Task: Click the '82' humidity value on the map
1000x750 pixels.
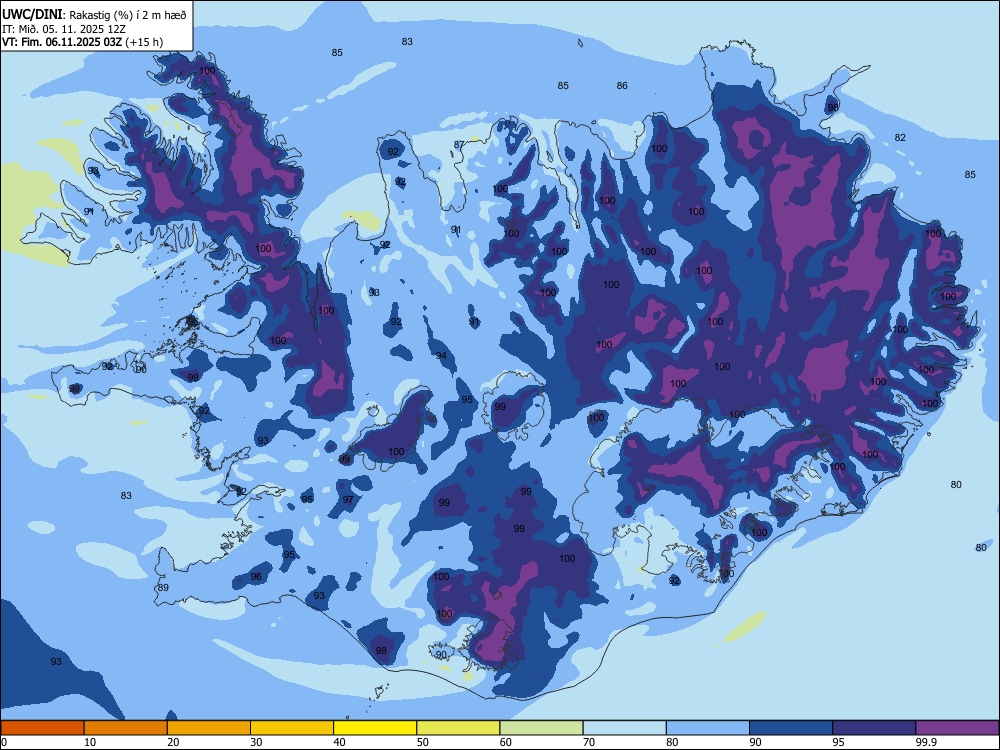Action: [900, 138]
